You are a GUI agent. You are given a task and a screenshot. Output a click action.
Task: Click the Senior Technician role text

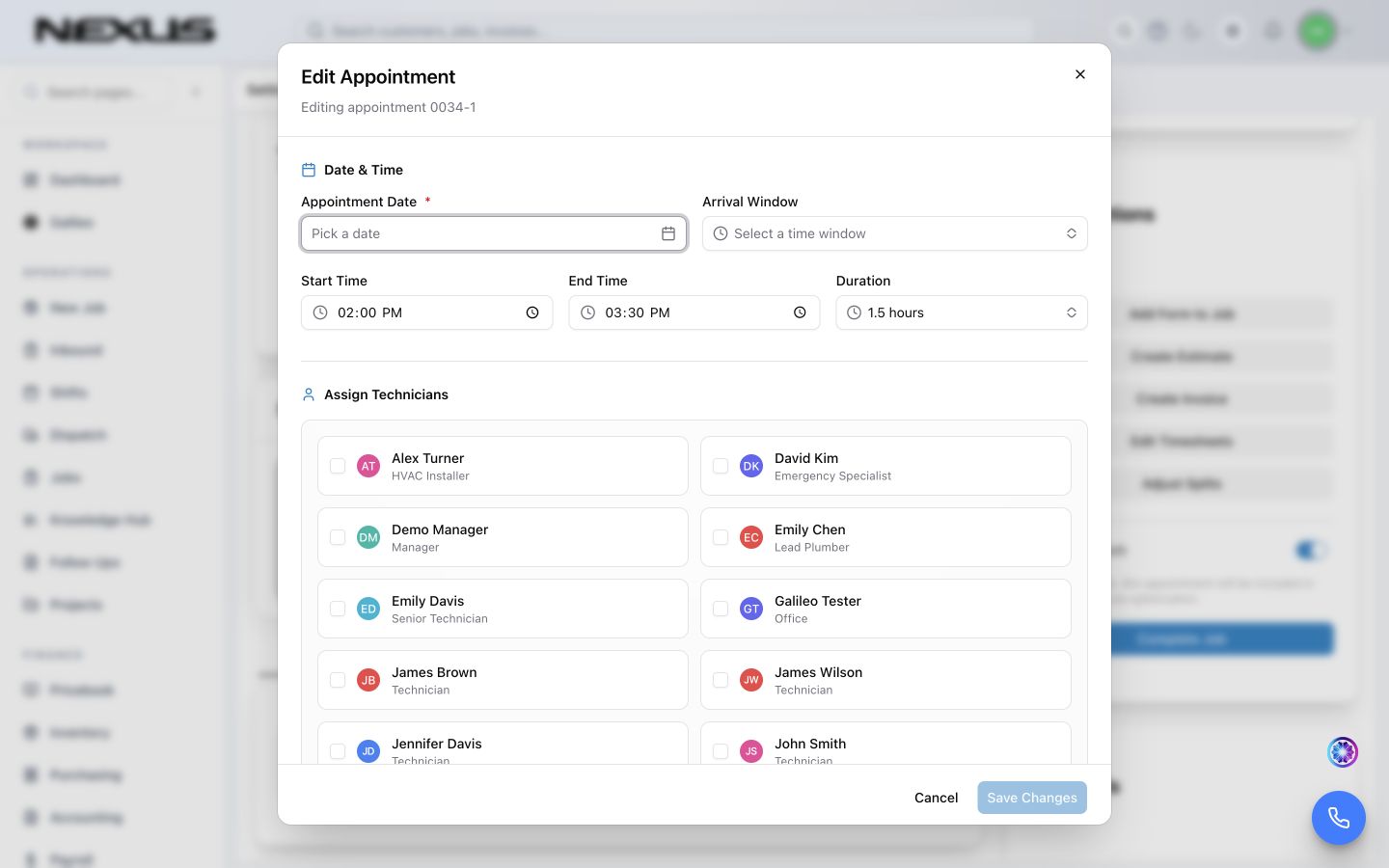coord(439,619)
